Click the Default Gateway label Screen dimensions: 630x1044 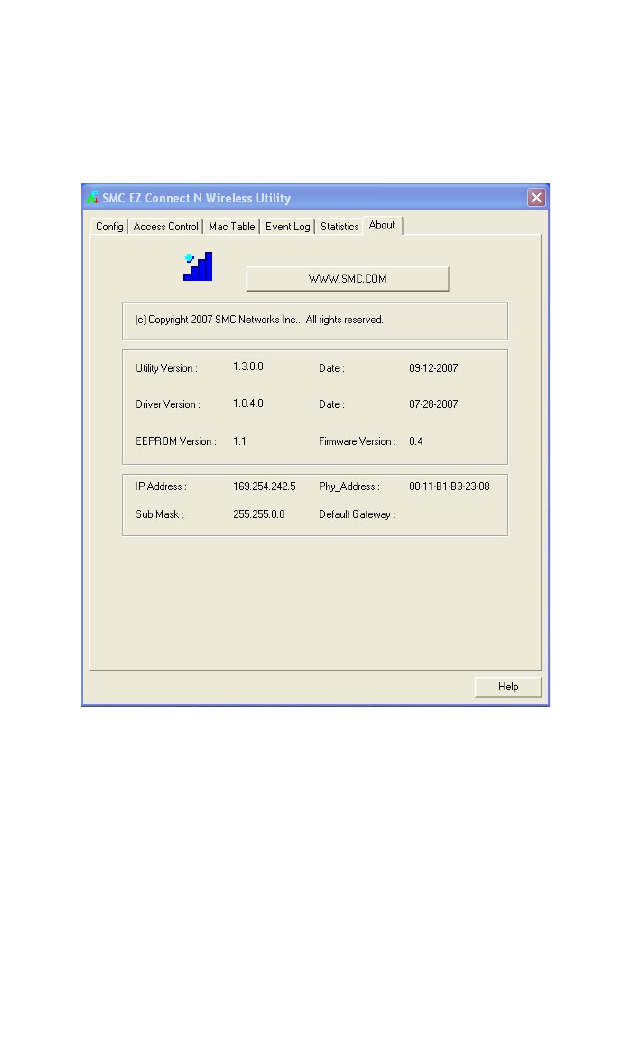click(357, 514)
